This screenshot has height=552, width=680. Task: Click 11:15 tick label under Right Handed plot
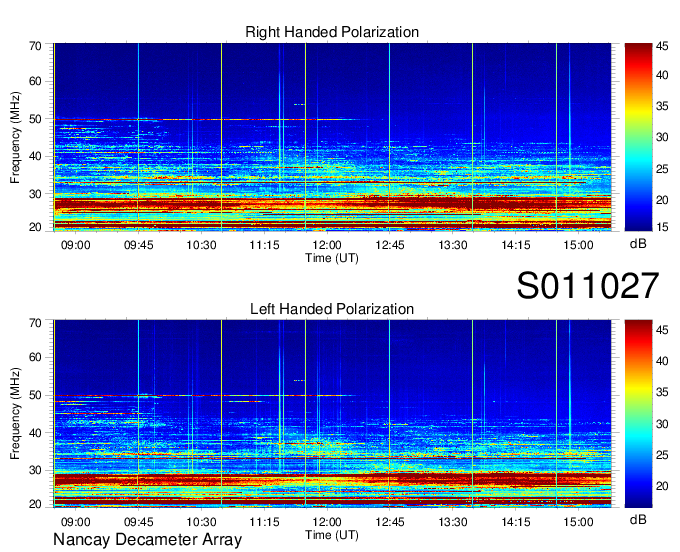click(264, 245)
